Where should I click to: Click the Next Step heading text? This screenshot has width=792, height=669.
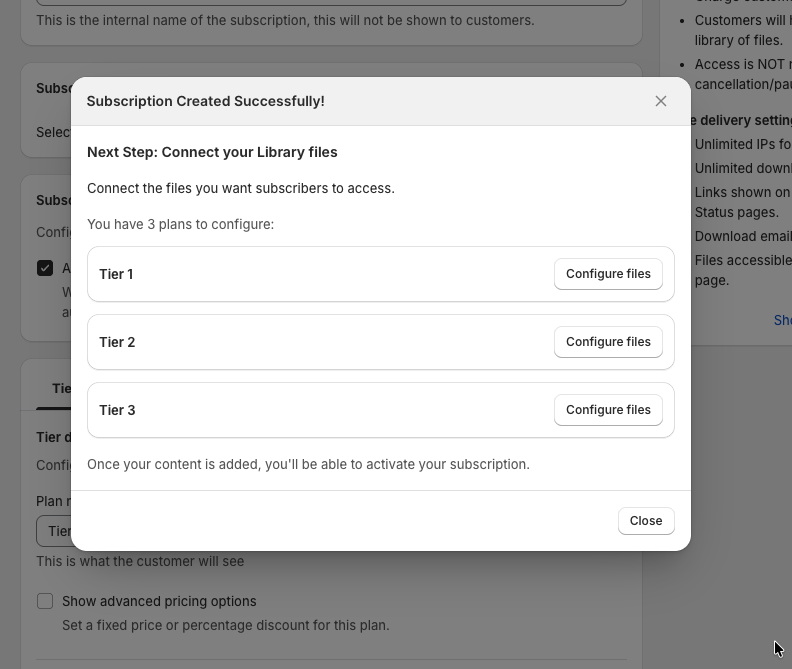[212, 152]
